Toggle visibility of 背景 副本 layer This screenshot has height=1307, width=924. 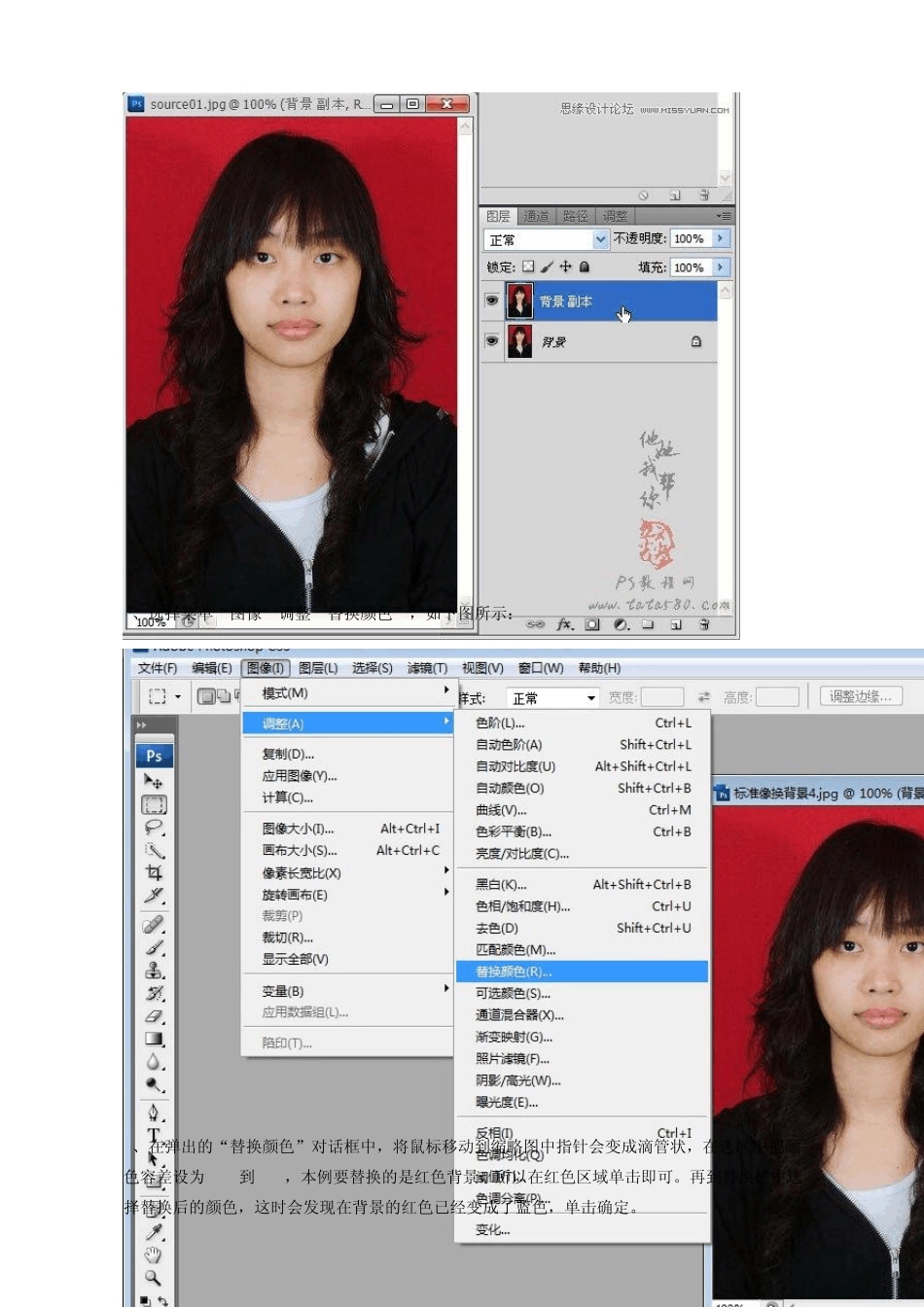[x=491, y=301]
